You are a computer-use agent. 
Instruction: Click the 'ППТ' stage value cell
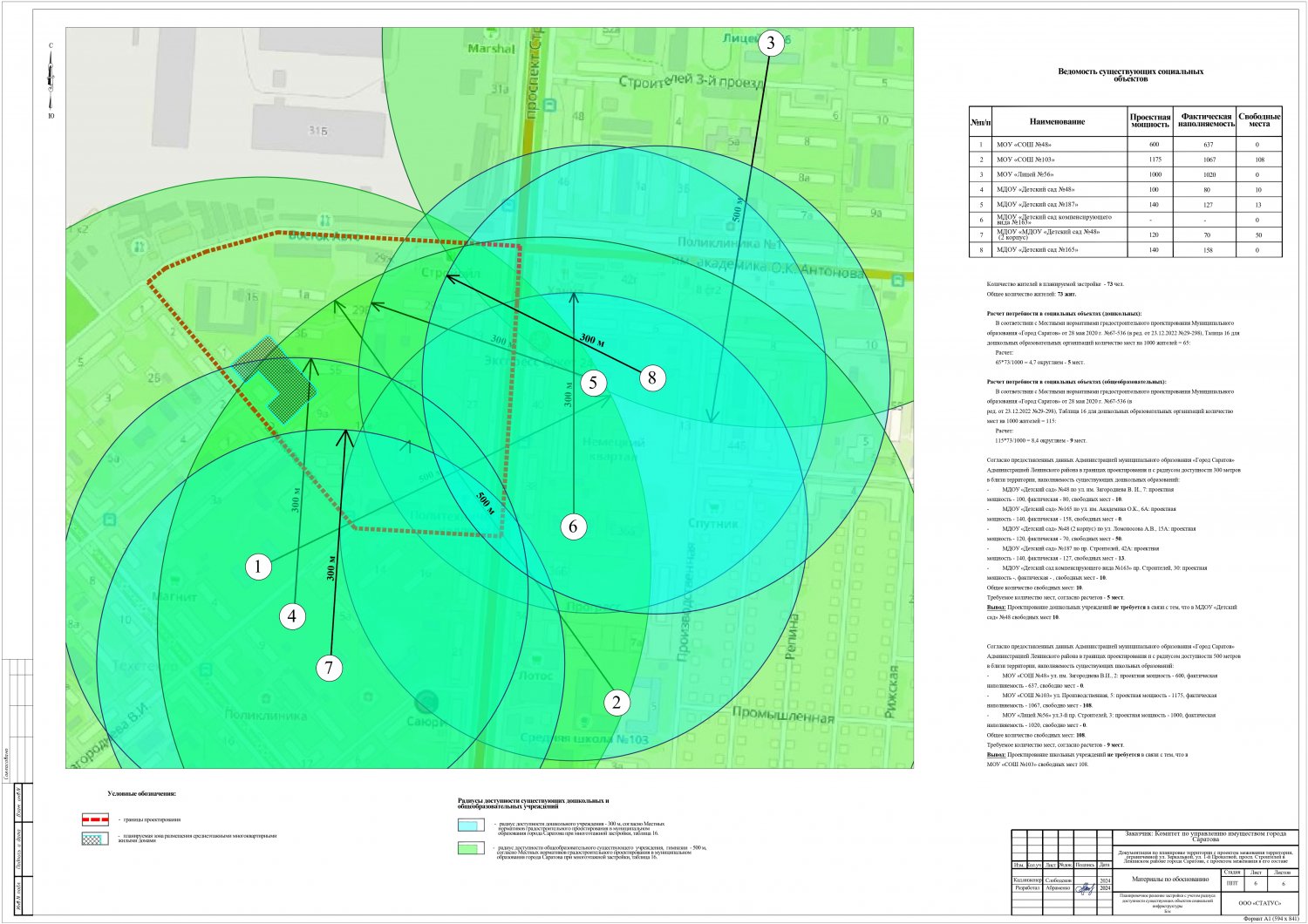[1231, 883]
